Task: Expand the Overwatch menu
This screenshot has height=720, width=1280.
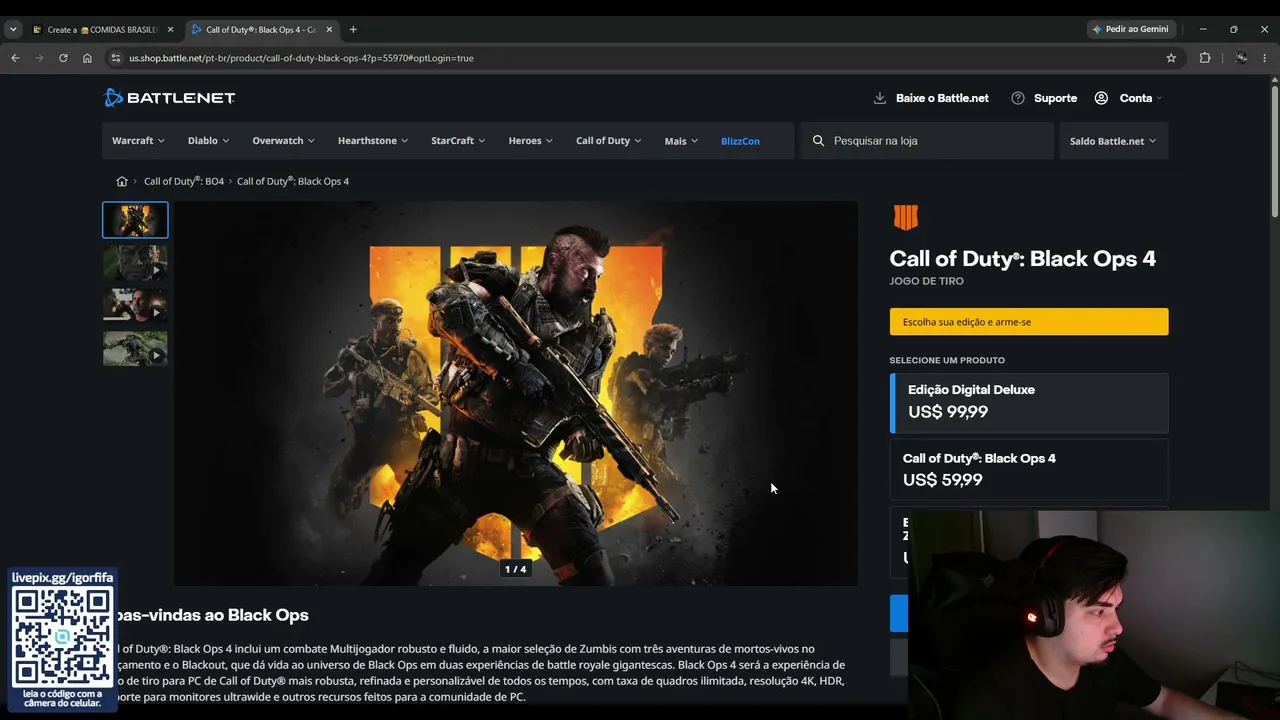Action: [283, 141]
